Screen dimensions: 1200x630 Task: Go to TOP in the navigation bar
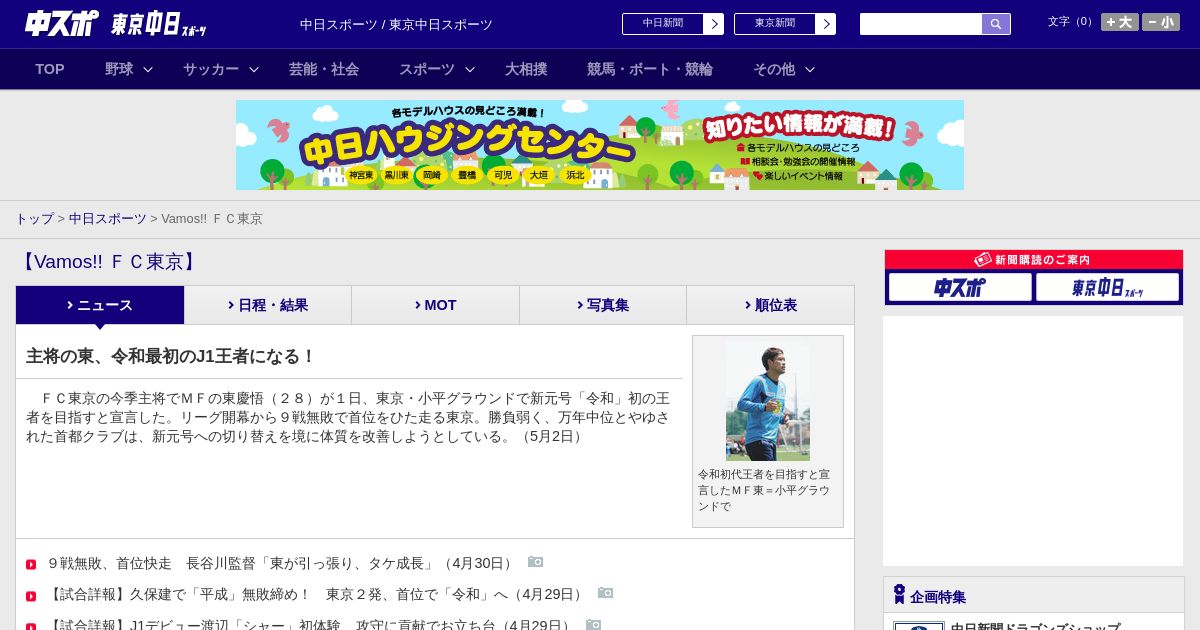coord(50,69)
